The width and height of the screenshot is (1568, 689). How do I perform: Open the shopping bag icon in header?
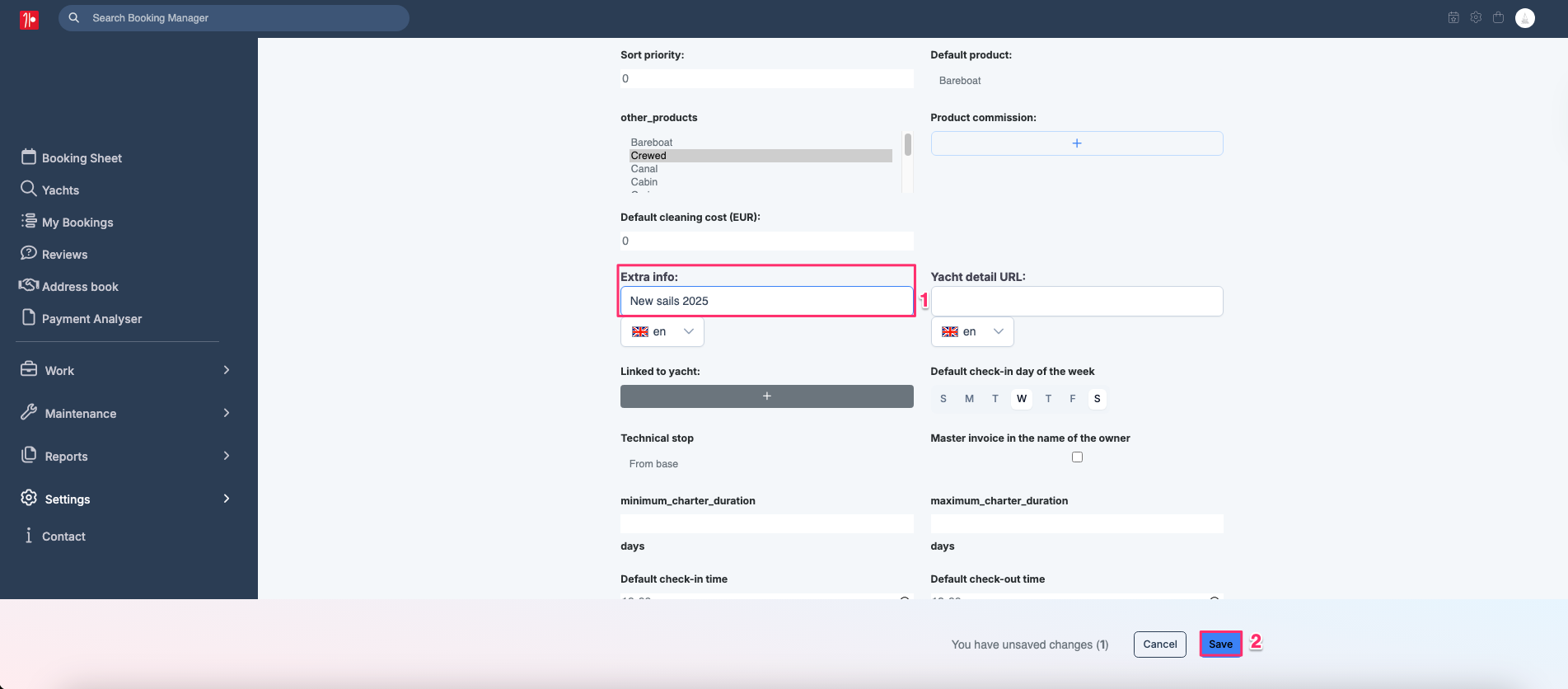[x=1498, y=17]
